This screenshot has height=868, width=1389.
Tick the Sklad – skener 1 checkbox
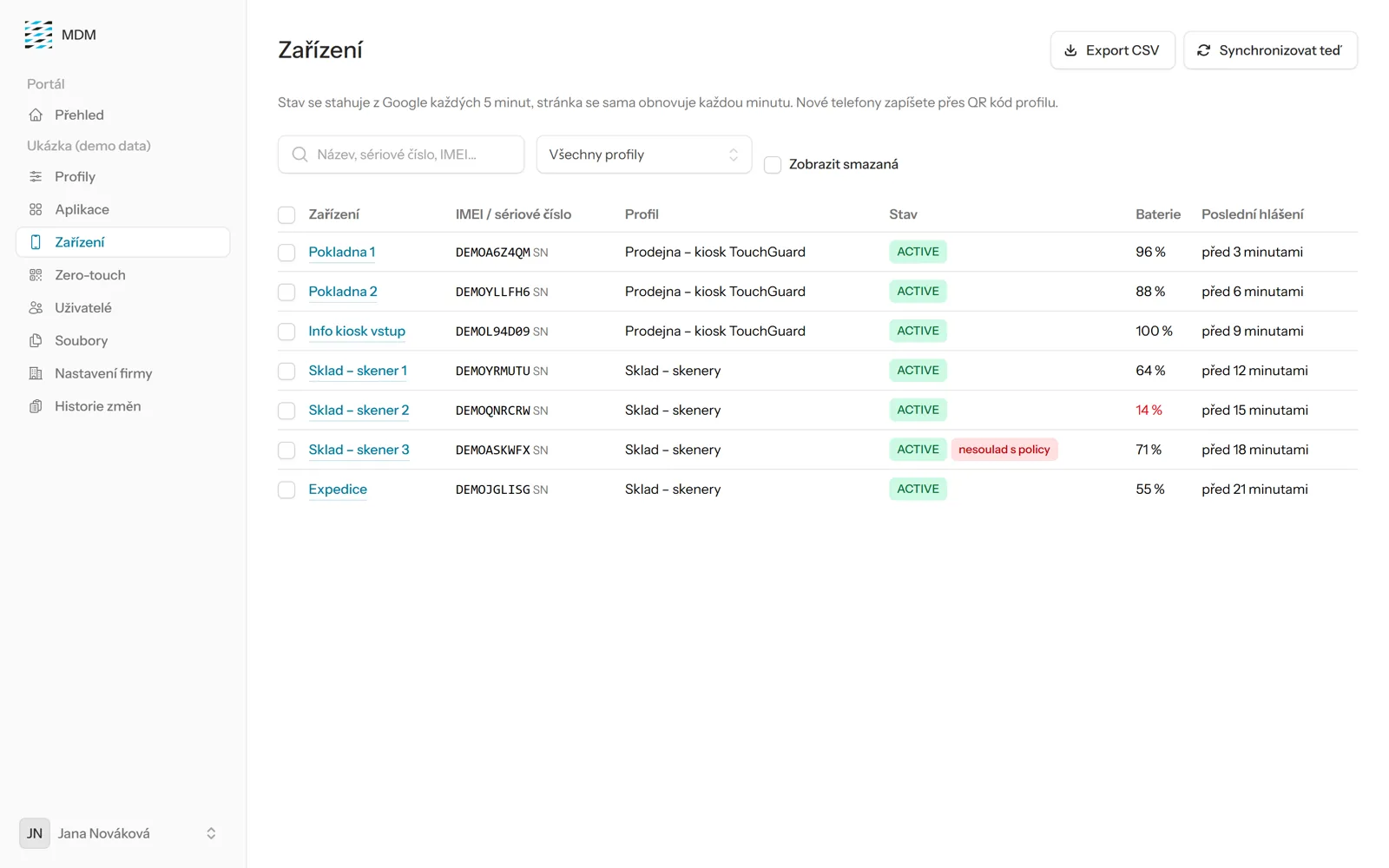[x=286, y=372]
